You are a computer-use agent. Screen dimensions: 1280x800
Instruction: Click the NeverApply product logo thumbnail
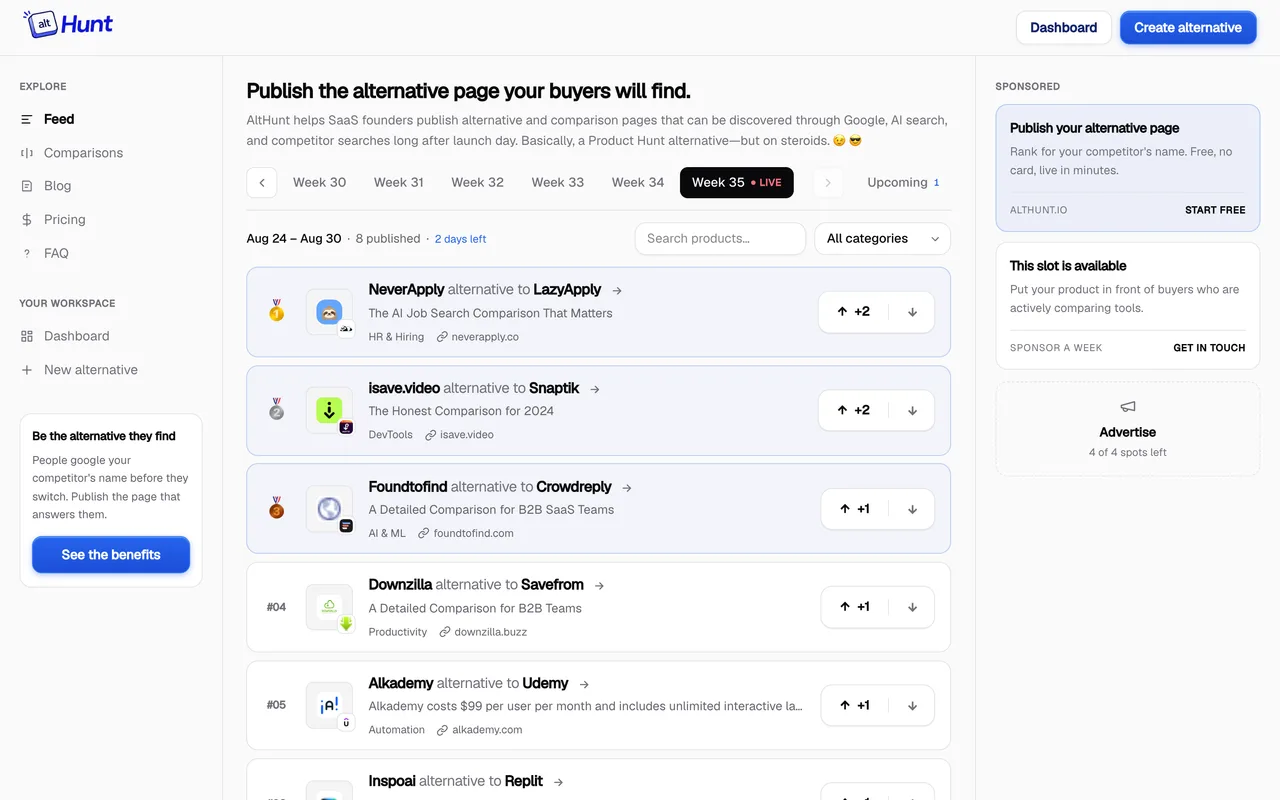(x=329, y=313)
